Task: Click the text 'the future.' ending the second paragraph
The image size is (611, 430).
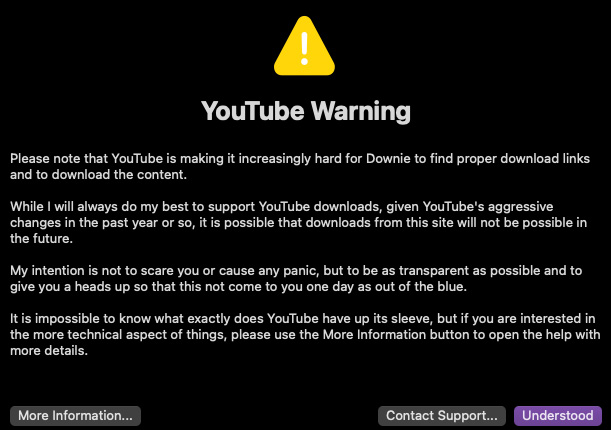Action: [x=41, y=238]
